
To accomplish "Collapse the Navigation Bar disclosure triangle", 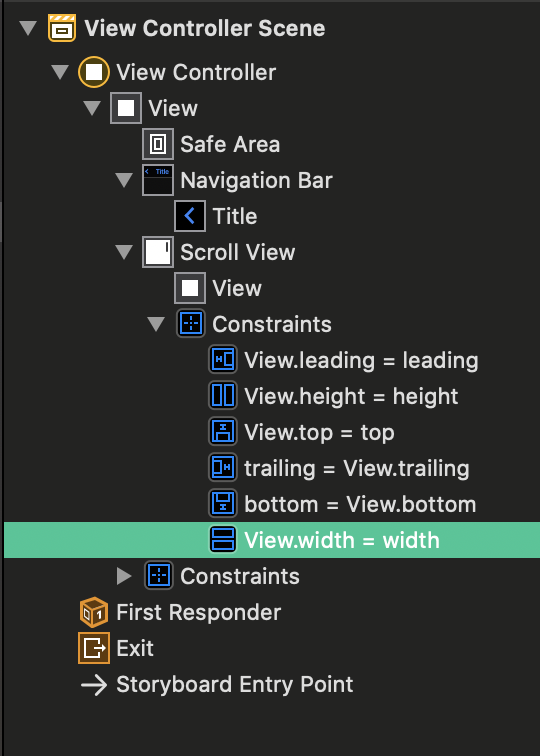I will 124,181.
